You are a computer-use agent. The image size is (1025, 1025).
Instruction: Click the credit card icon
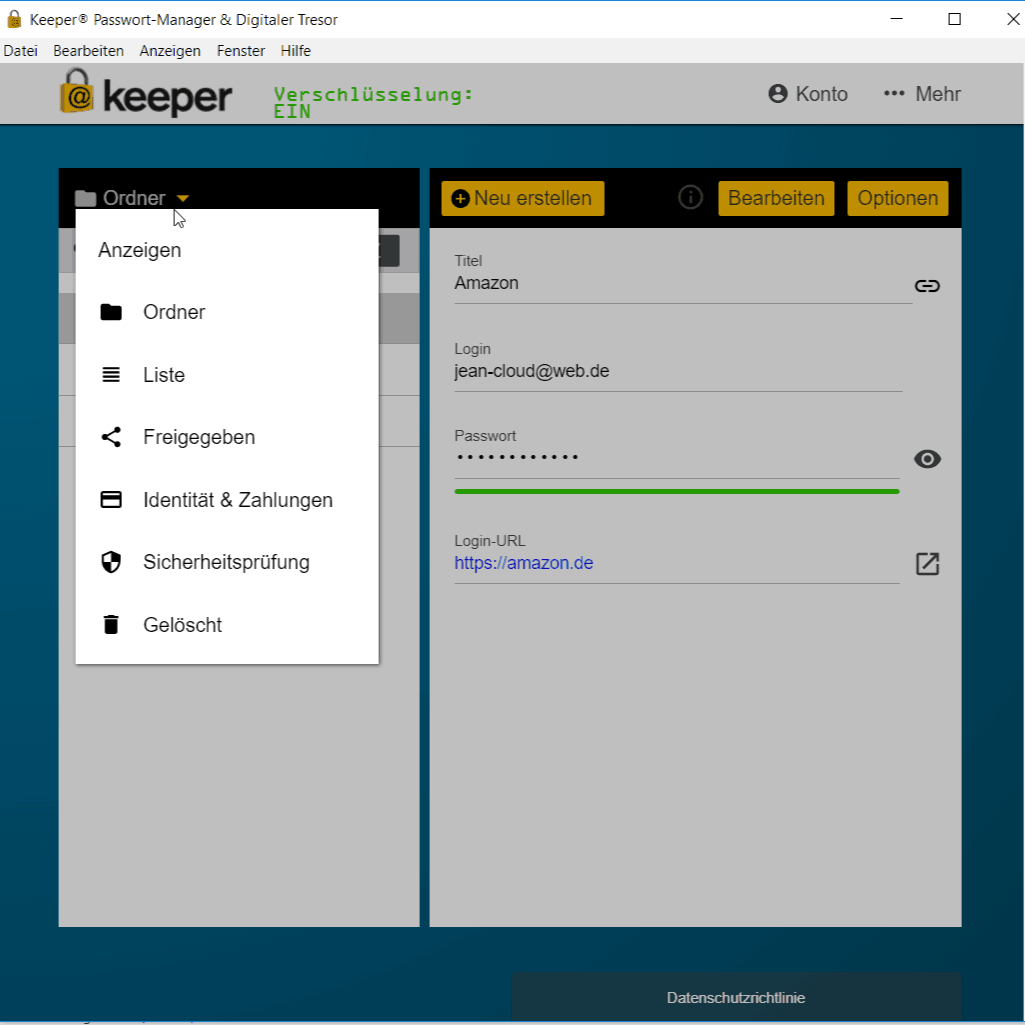(111, 499)
